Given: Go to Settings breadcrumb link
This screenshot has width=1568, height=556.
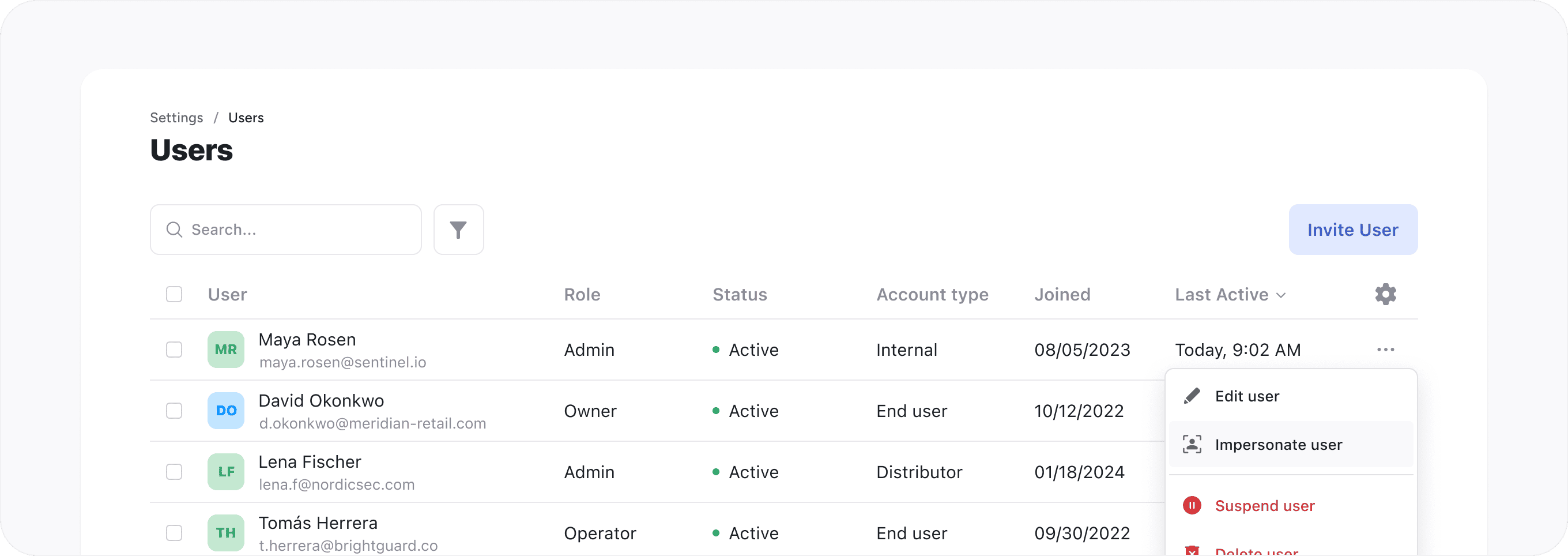Looking at the screenshot, I should point(176,118).
